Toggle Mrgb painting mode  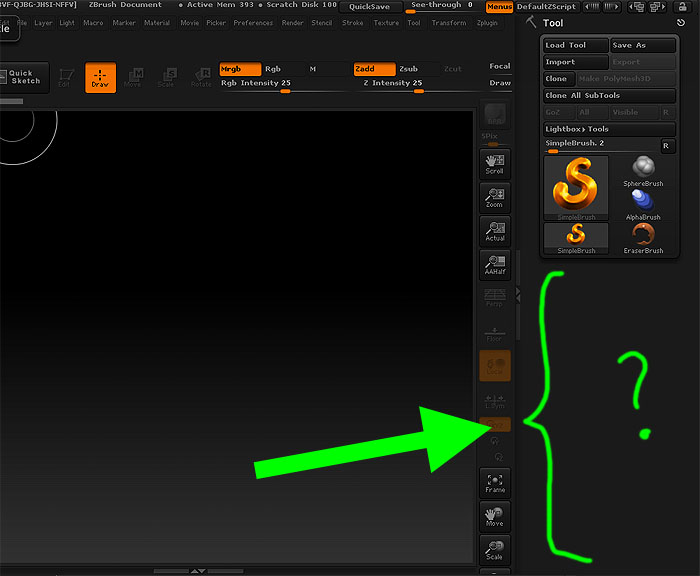240,69
